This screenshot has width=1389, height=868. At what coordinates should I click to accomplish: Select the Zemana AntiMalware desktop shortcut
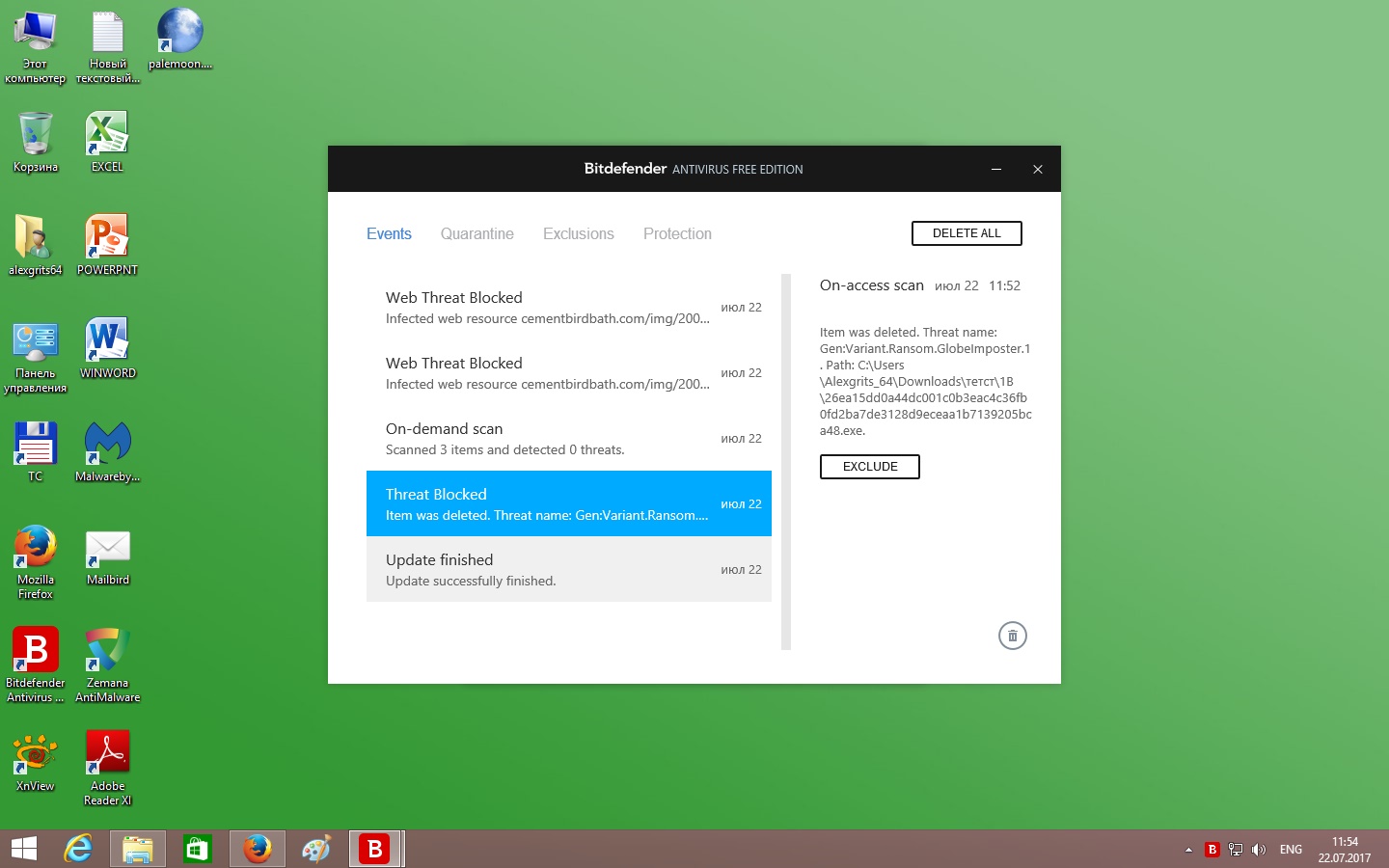click(107, 665)
